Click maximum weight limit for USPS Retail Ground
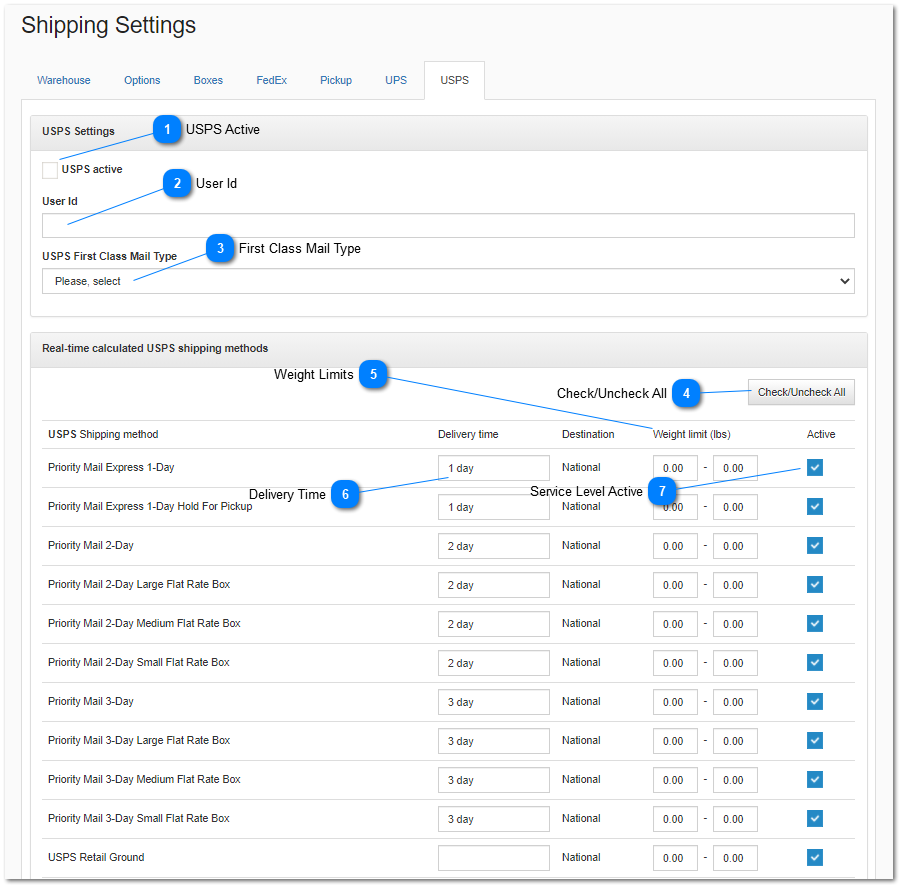Viewport: 902px width, 888px height. pos(735,858)
